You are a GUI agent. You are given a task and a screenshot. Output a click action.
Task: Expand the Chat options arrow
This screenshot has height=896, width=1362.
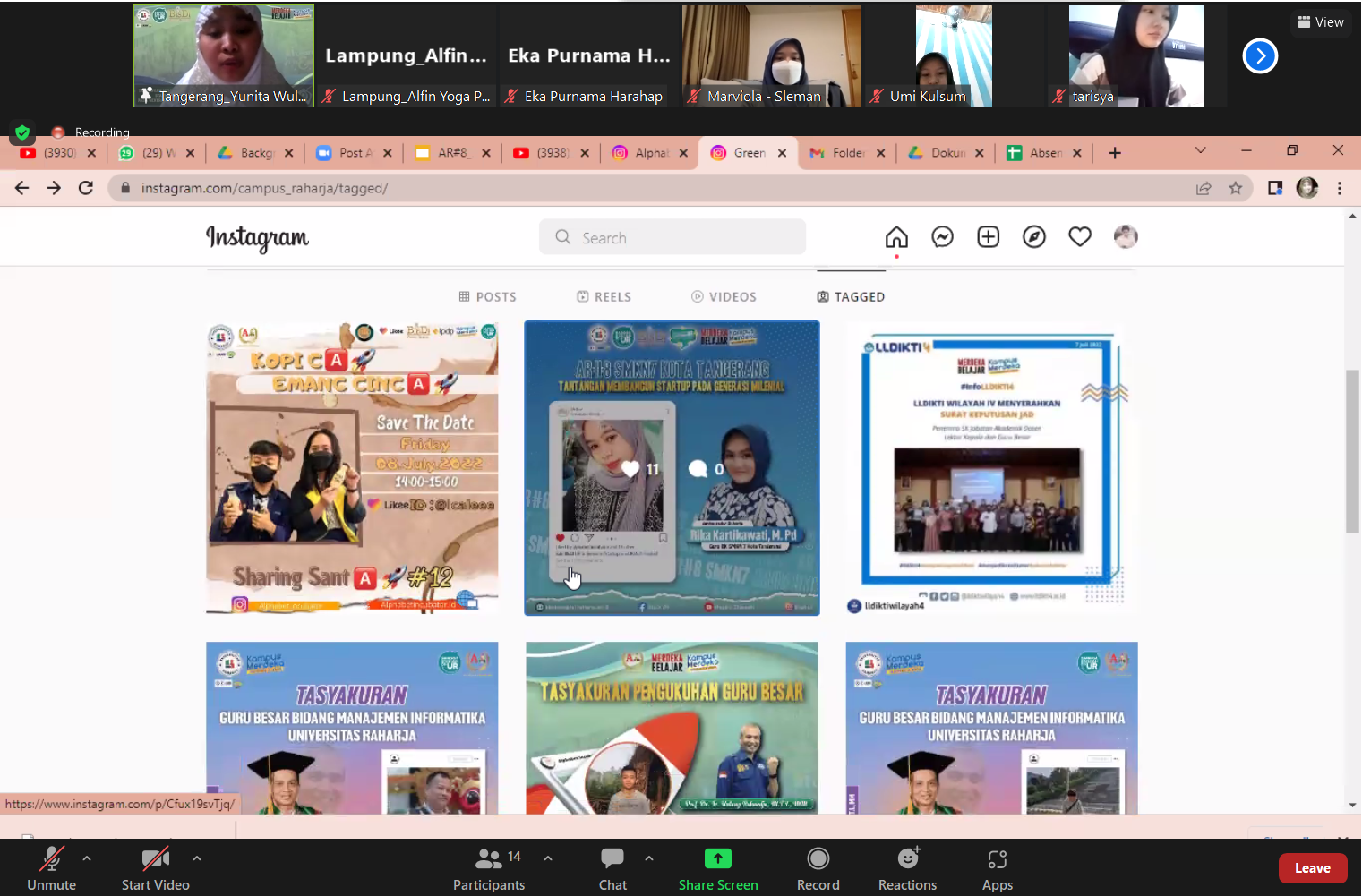pos(649,858)
